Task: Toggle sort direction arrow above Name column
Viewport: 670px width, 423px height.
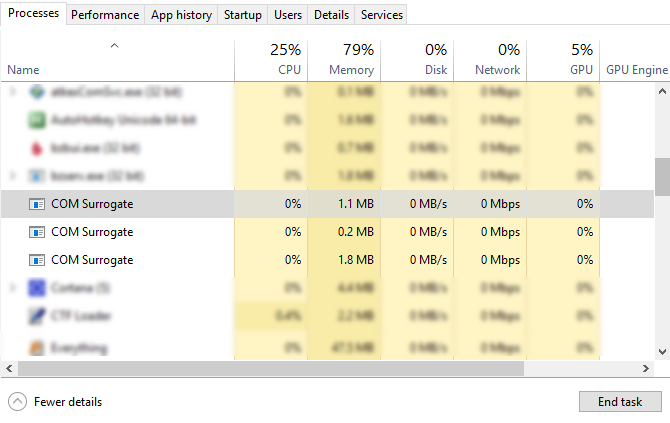Action: click(x=115, y=45)
